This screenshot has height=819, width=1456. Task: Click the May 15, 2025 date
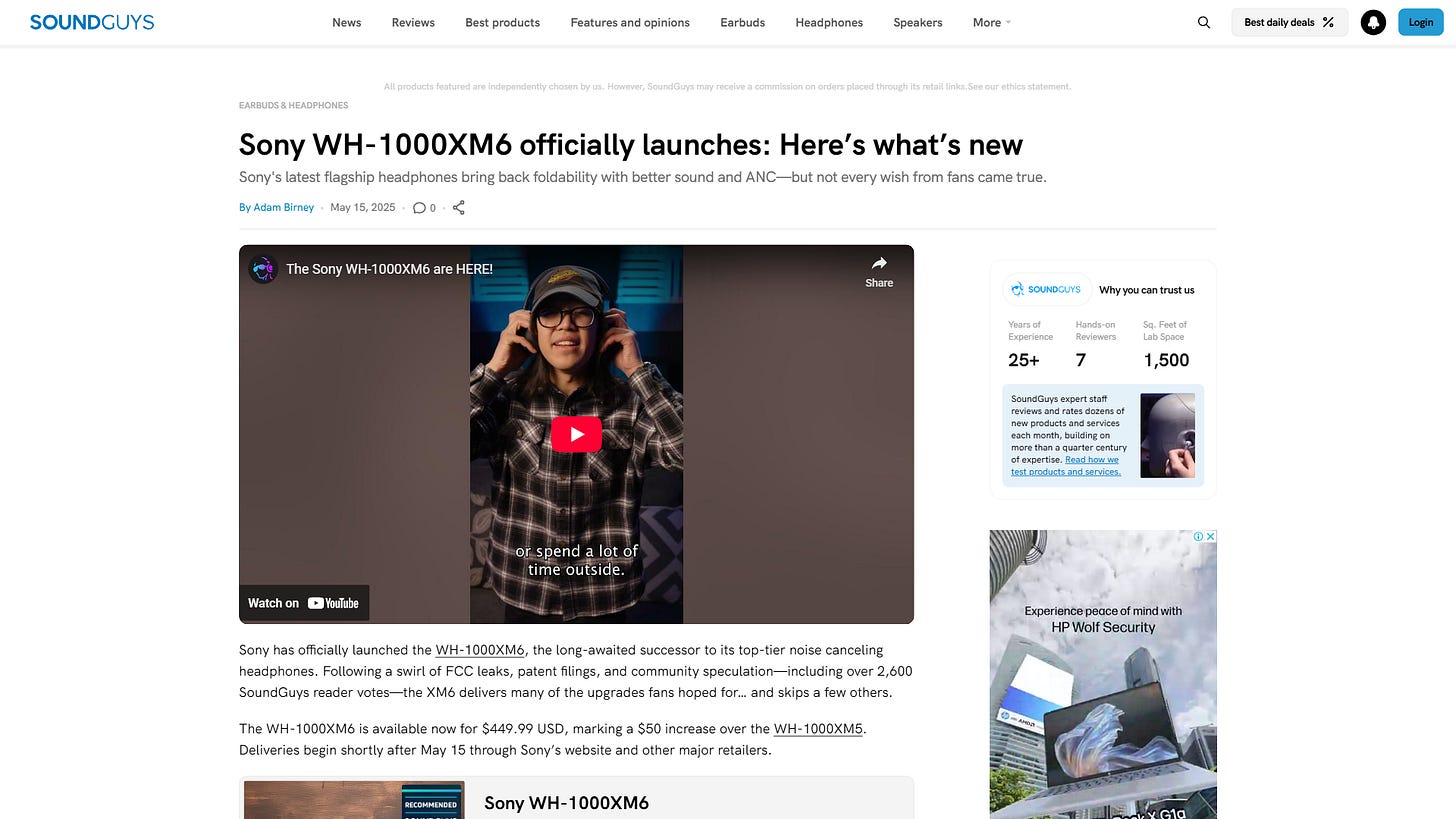(363, 208)
